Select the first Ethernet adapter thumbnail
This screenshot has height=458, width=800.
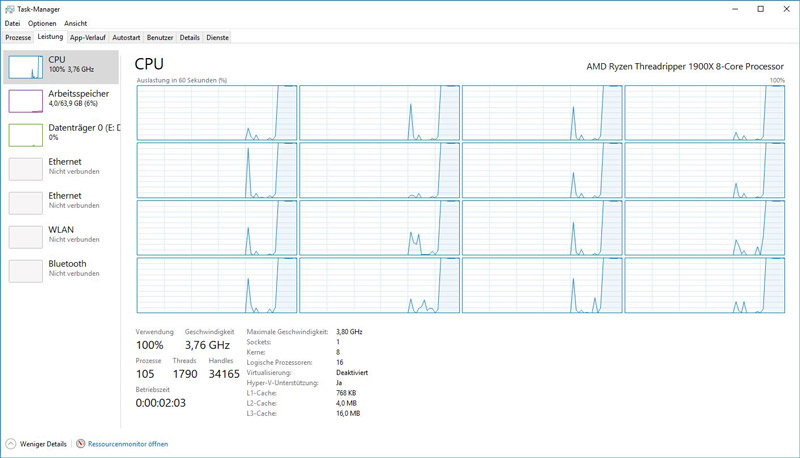pos(25,169)
